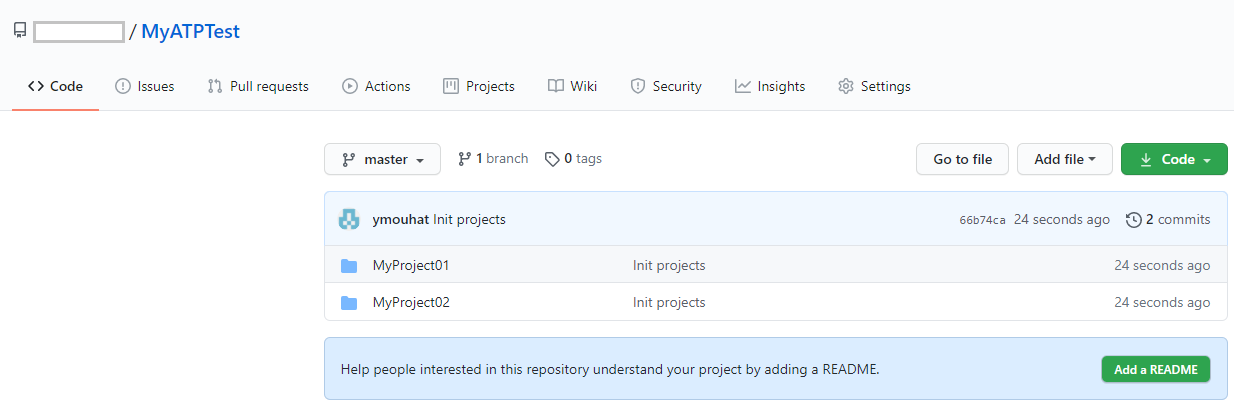Open the Insights tab
The image size is (1234, 415).
[770, 87]
